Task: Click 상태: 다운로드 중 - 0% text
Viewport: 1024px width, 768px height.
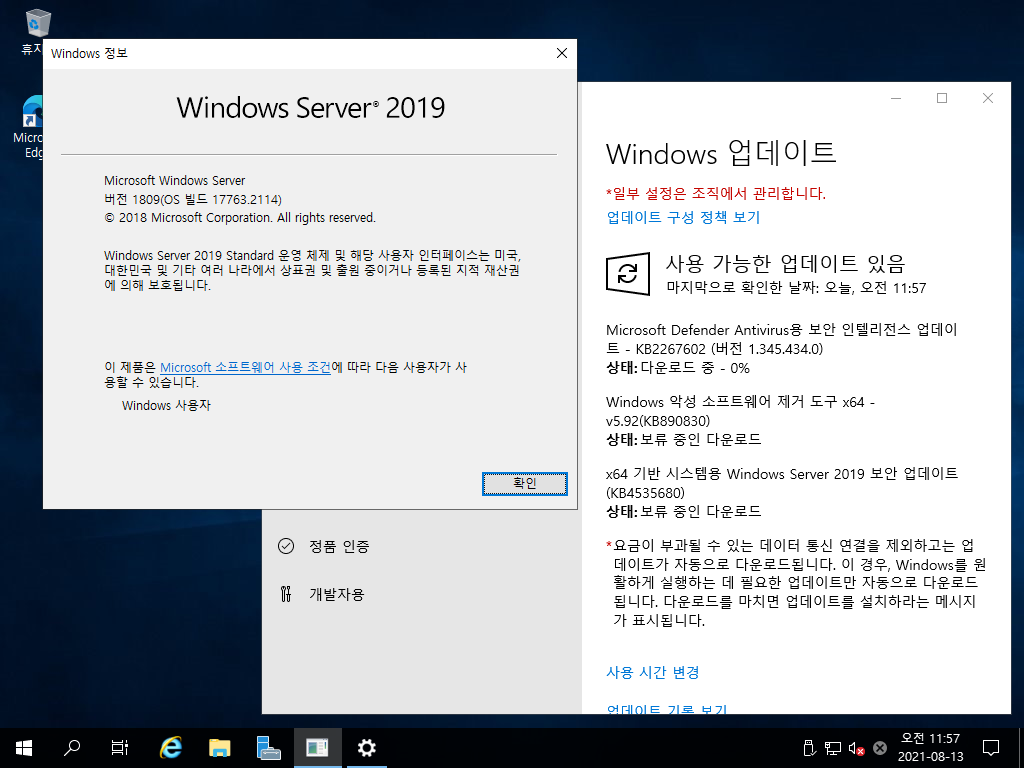Action: [678, 368]
